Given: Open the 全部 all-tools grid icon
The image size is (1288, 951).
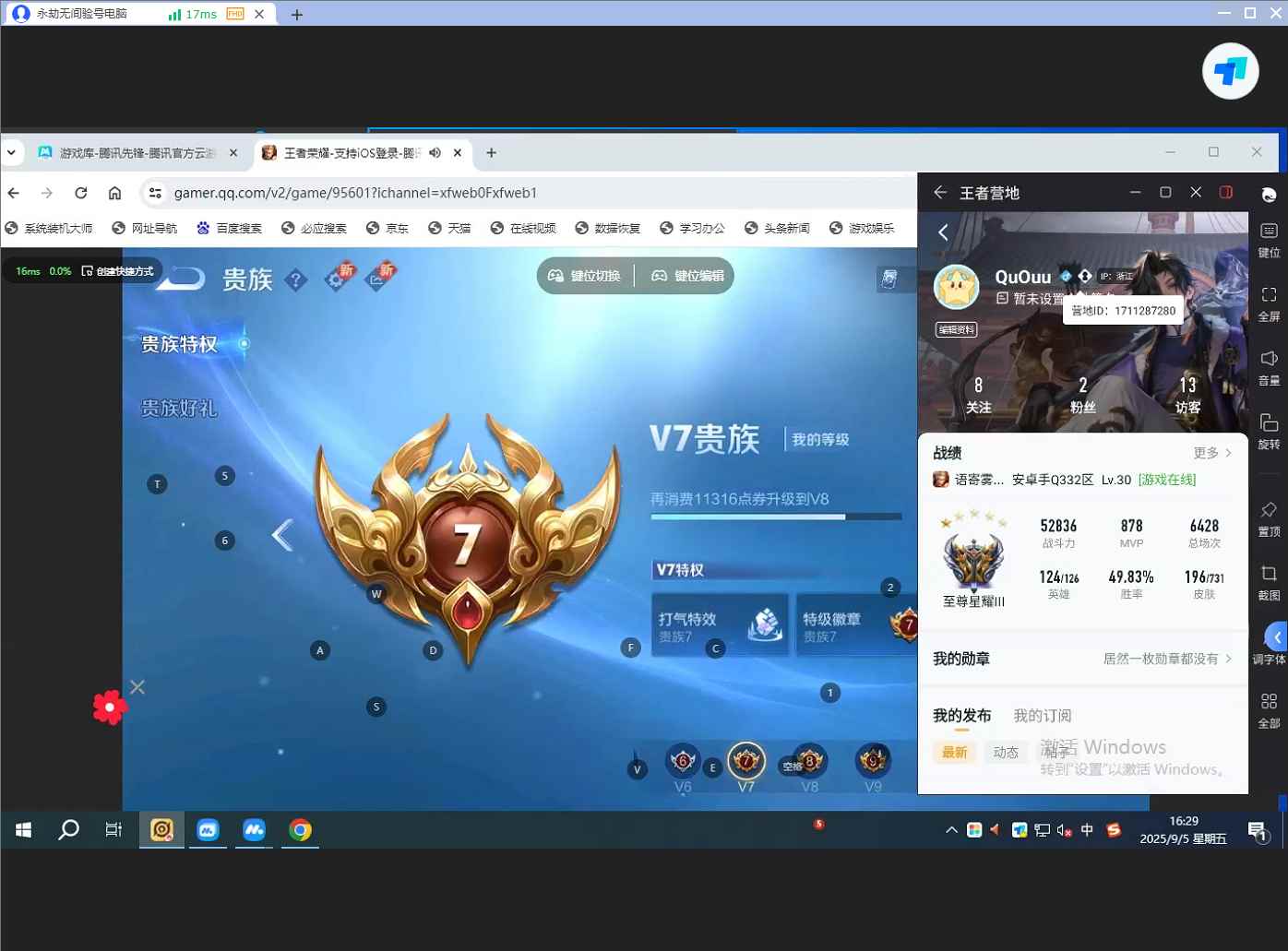Looking at the screenshot, I should tap(1269, 710).
